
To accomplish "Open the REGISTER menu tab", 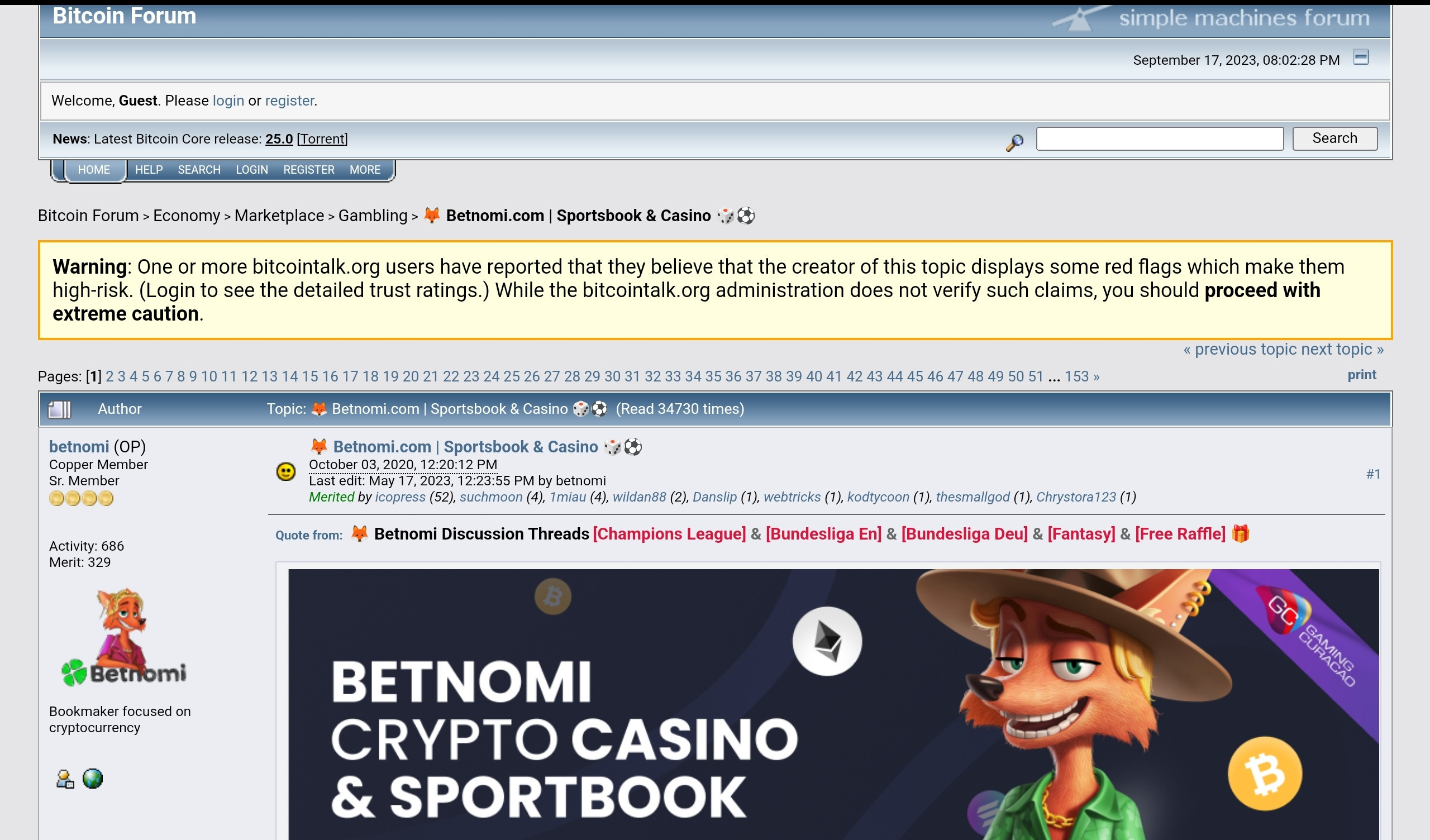I will 309,170.
